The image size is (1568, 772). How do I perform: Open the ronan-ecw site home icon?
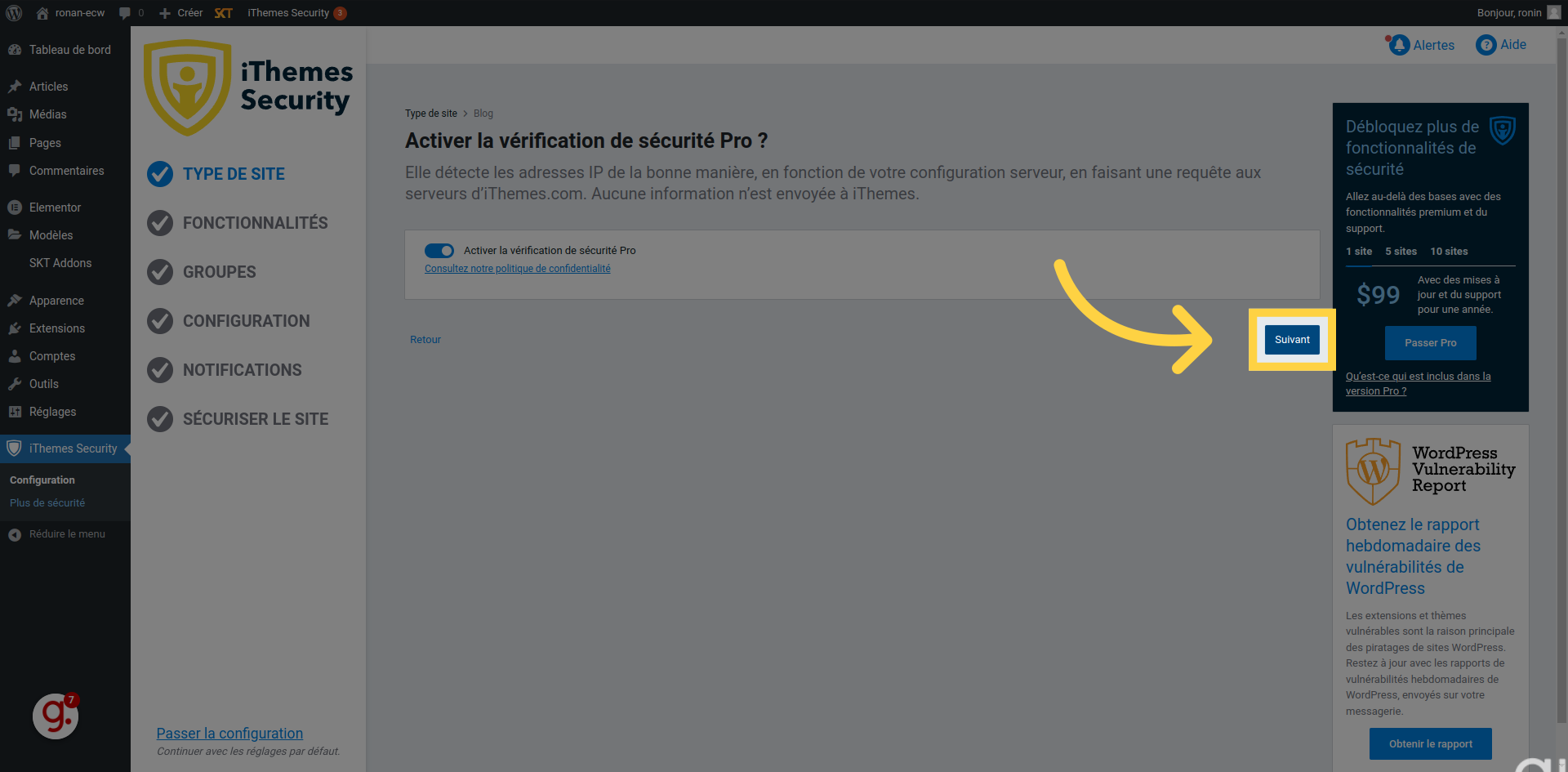(42, 13)
